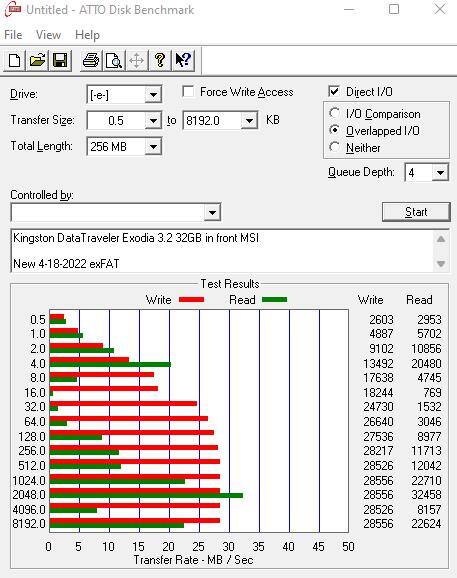
Task: Expand the Controlled by dropdown
Action: (212, 212)
